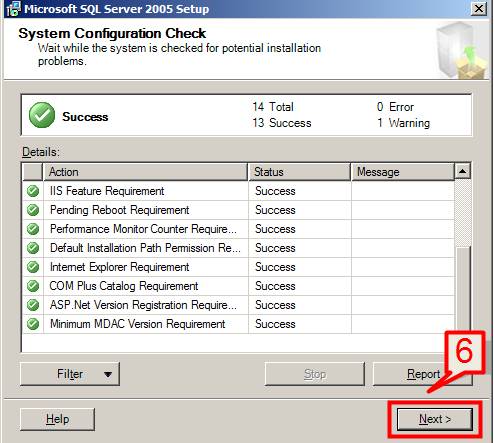
Task: Sort by the Action column header
Action: coord(145,172)
